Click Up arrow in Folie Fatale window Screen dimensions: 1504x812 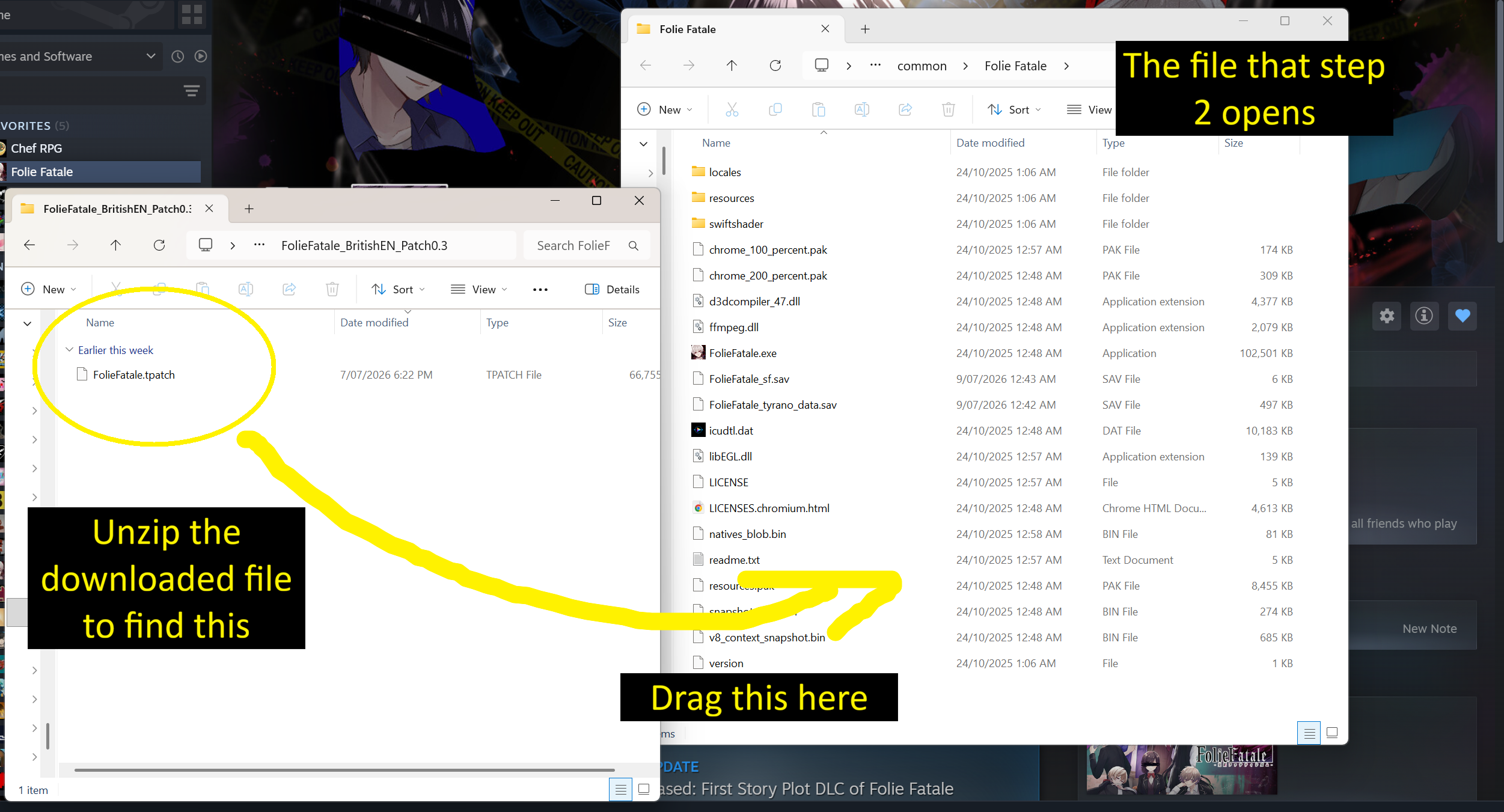[x=732, y=66]
